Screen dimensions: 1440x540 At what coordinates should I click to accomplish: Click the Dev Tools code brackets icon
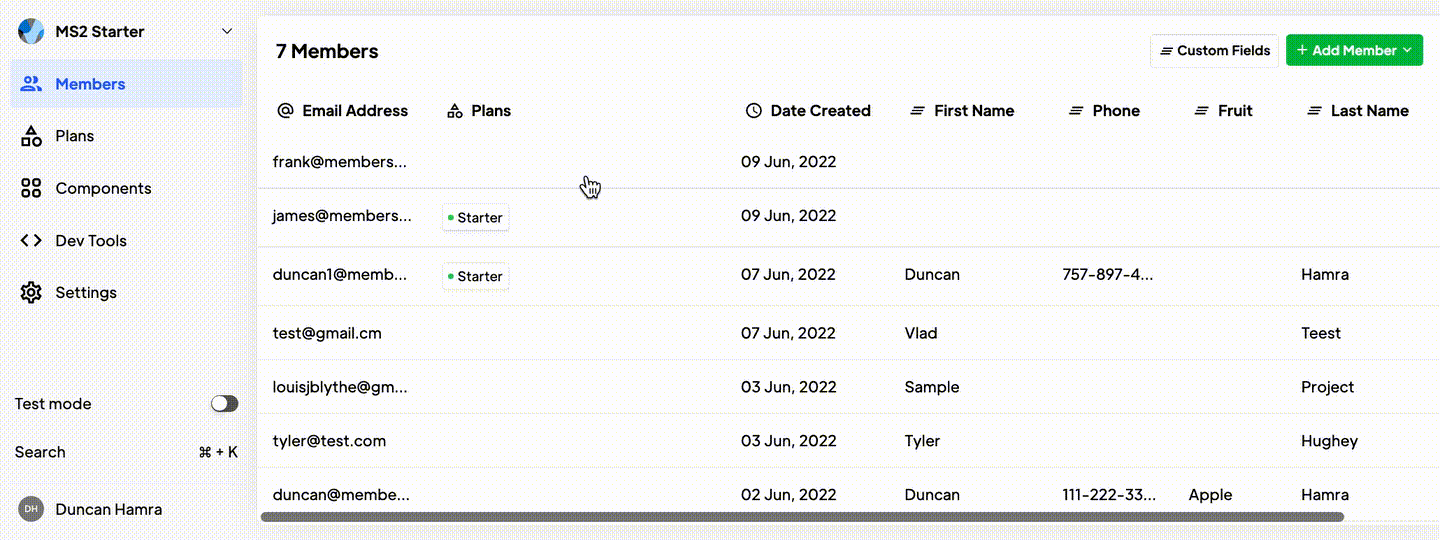(x=31, y=240)
